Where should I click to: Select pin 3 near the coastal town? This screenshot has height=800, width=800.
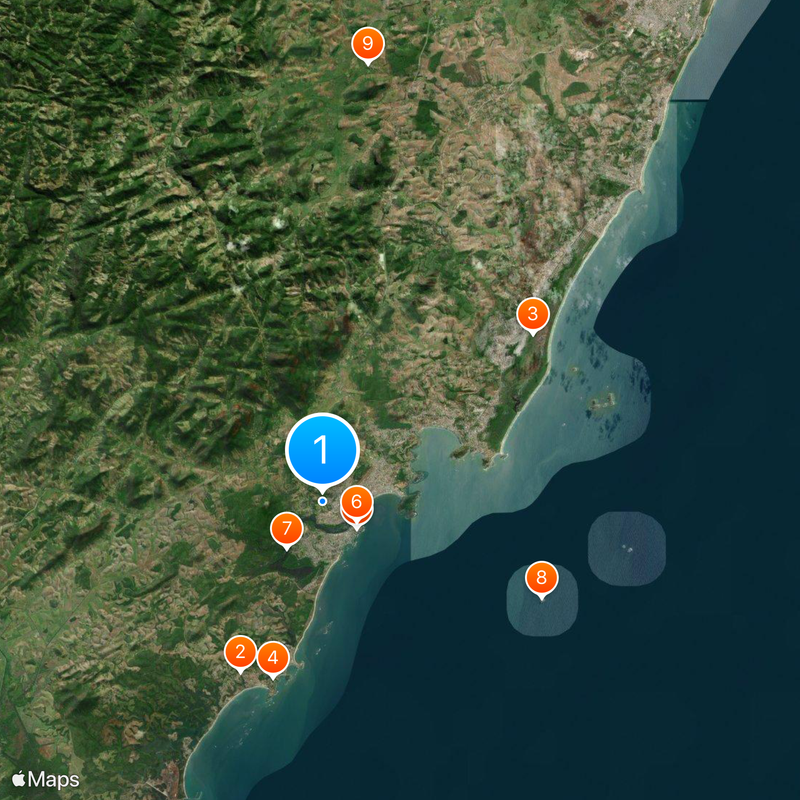531,313
